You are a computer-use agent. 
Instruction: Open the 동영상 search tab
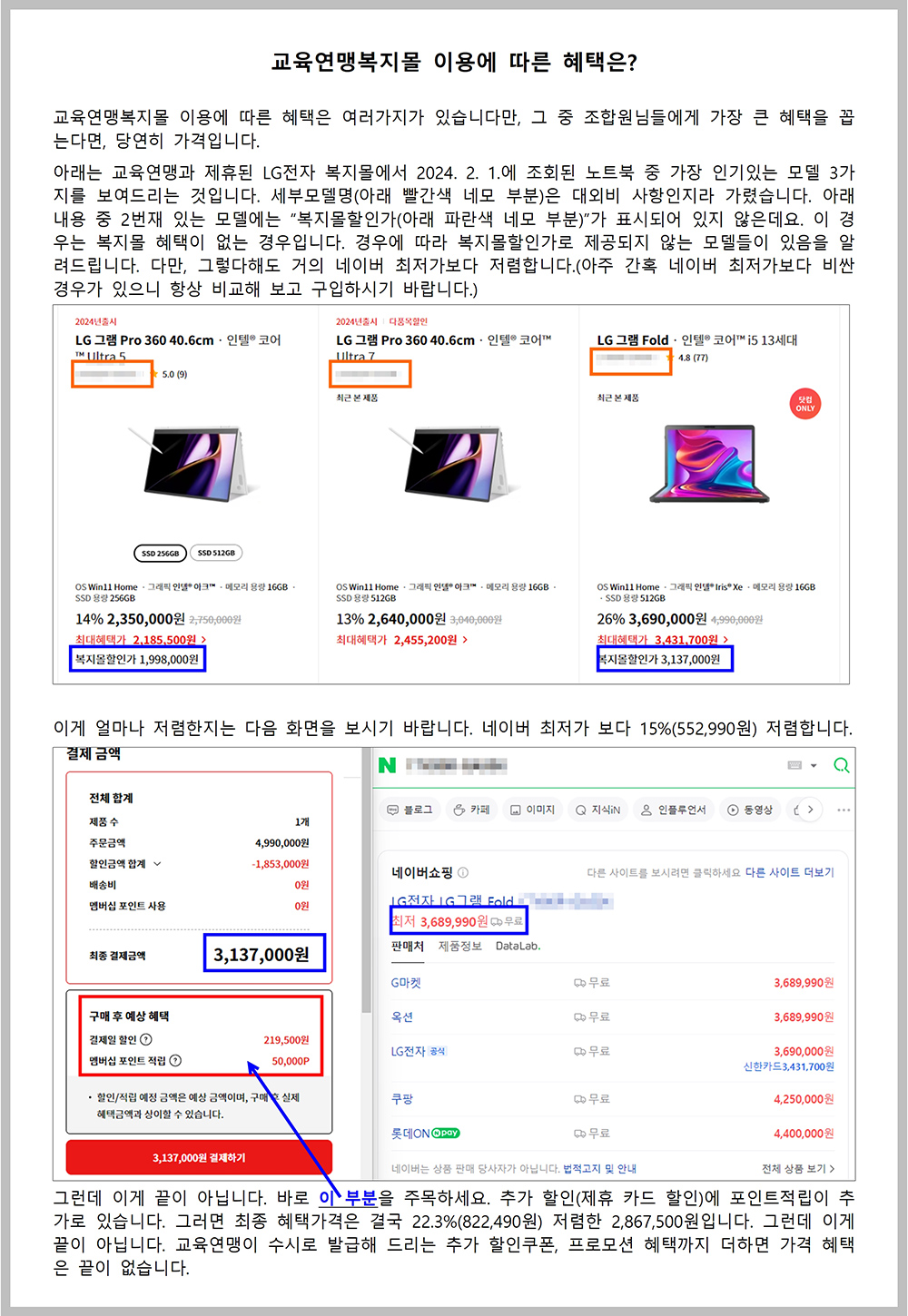[750, 810]
